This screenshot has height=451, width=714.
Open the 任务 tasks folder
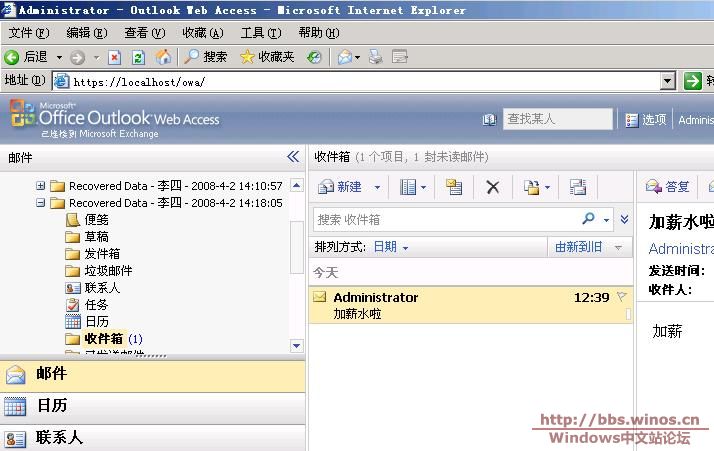pos(96,304)
